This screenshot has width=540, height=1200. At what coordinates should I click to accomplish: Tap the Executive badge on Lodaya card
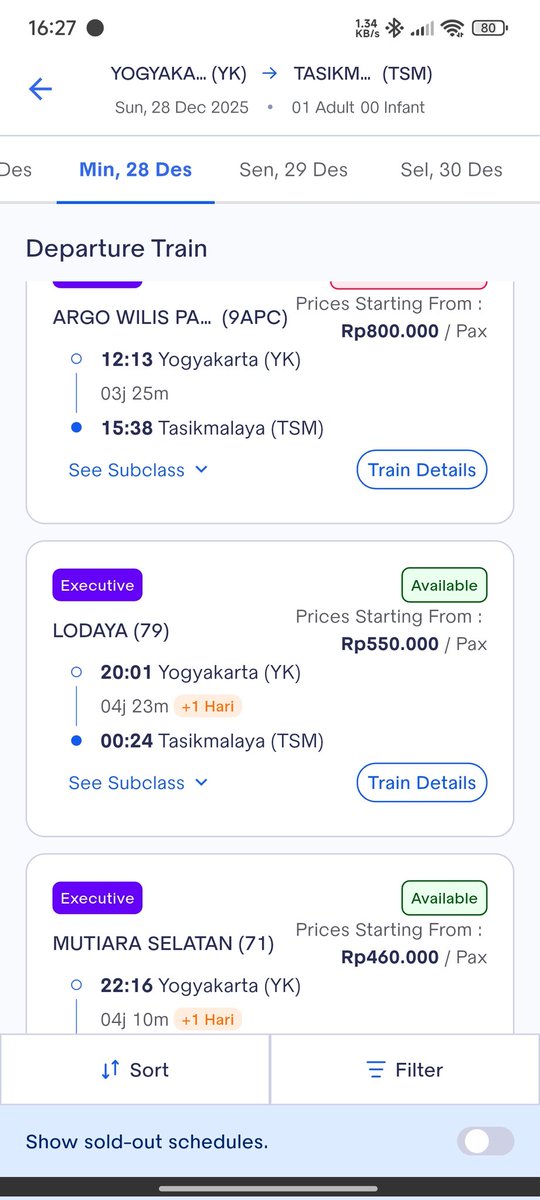[x=97, y=585]
